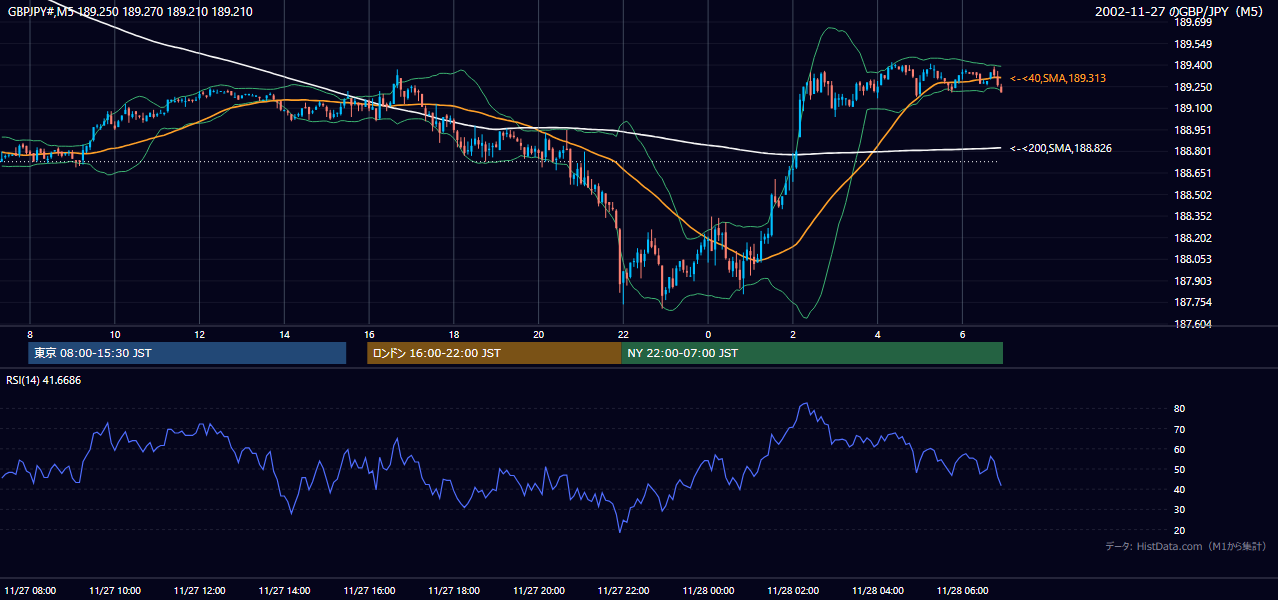The image size is (1278, 600).
Task: Click price axis level 187.754
Action: tap(1192, 302)
